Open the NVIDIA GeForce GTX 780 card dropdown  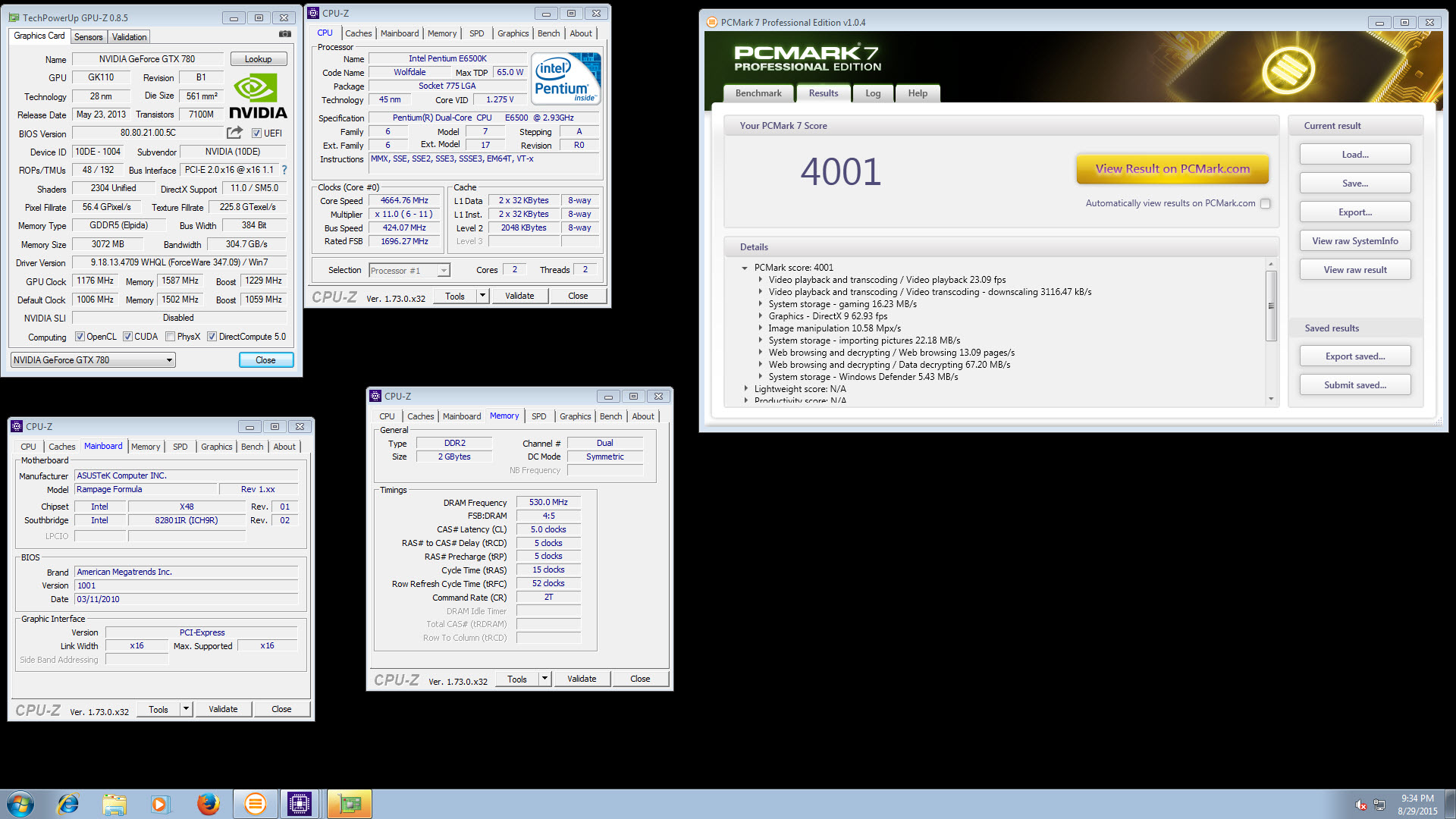coord(93,360)
